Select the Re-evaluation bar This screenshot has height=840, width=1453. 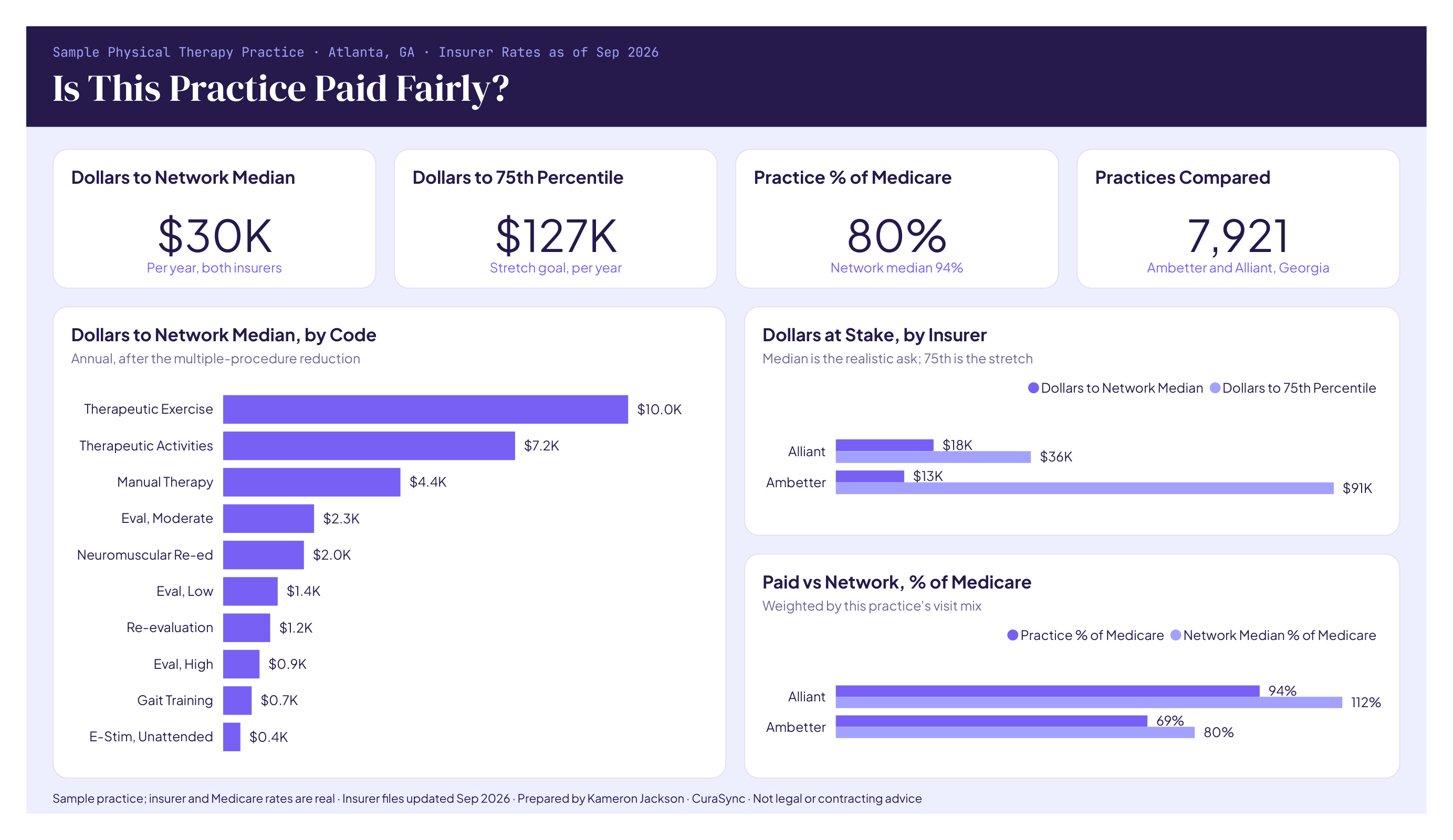247,627
